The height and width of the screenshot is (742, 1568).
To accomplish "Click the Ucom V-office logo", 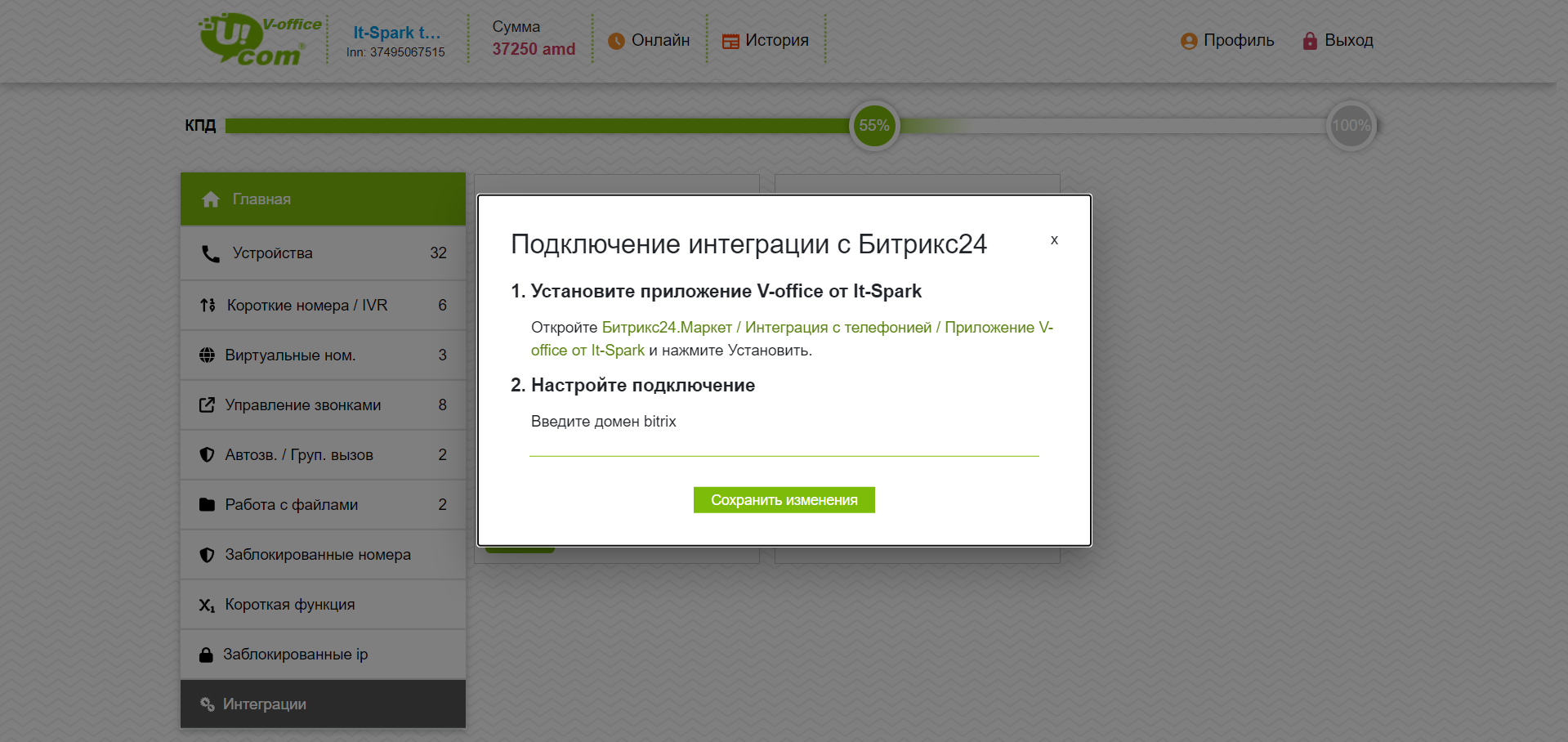I will (260, 39).
